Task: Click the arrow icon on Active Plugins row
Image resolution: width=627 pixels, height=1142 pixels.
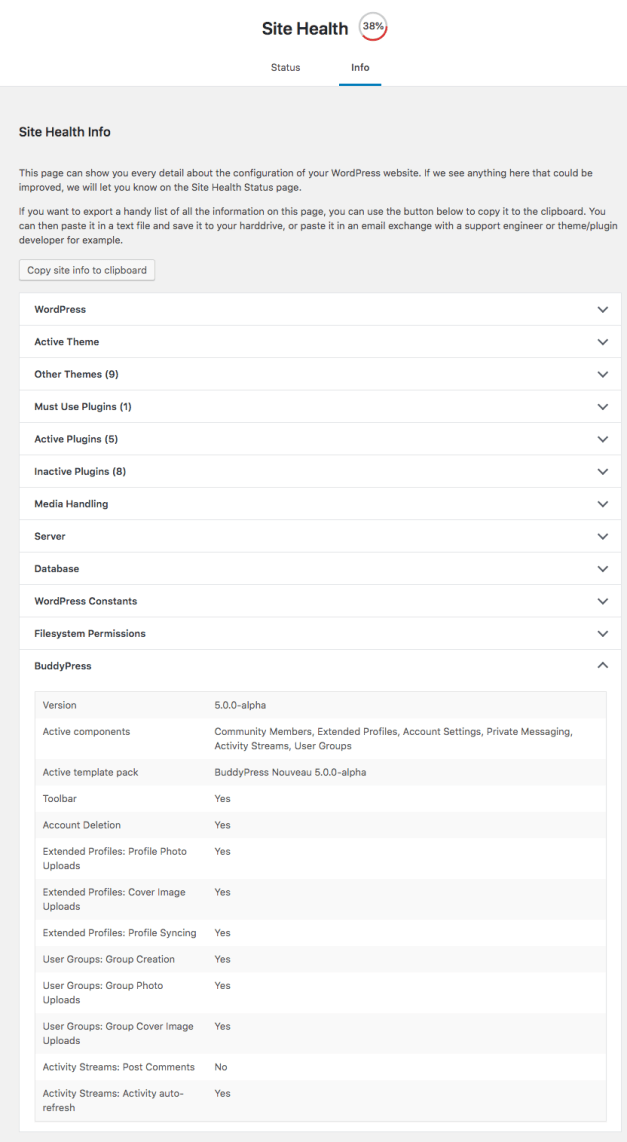Action: click(x=602, y=439)
